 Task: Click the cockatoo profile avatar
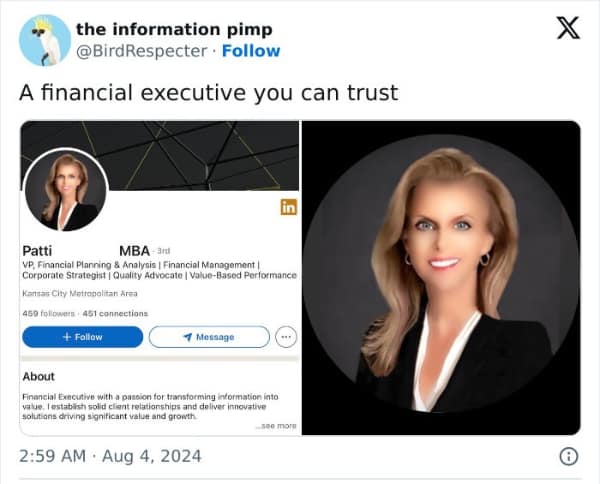(x=45, y=40)
